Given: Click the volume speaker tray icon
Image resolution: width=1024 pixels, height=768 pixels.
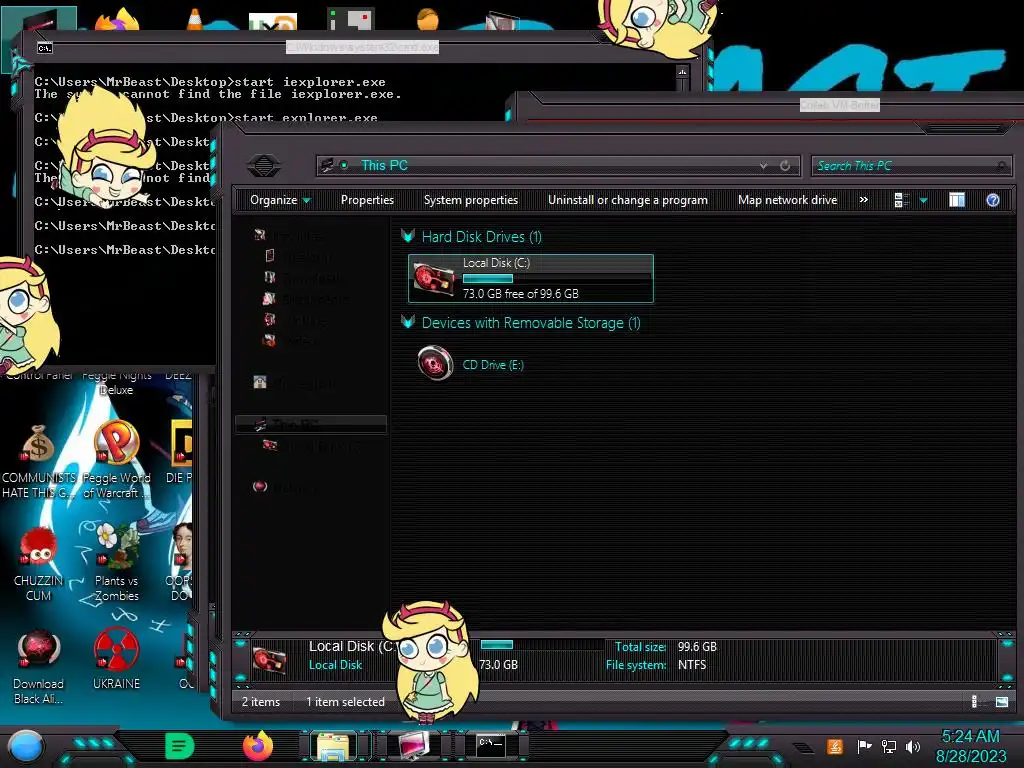Looking at the screenshot, I should tap(913, 746).
